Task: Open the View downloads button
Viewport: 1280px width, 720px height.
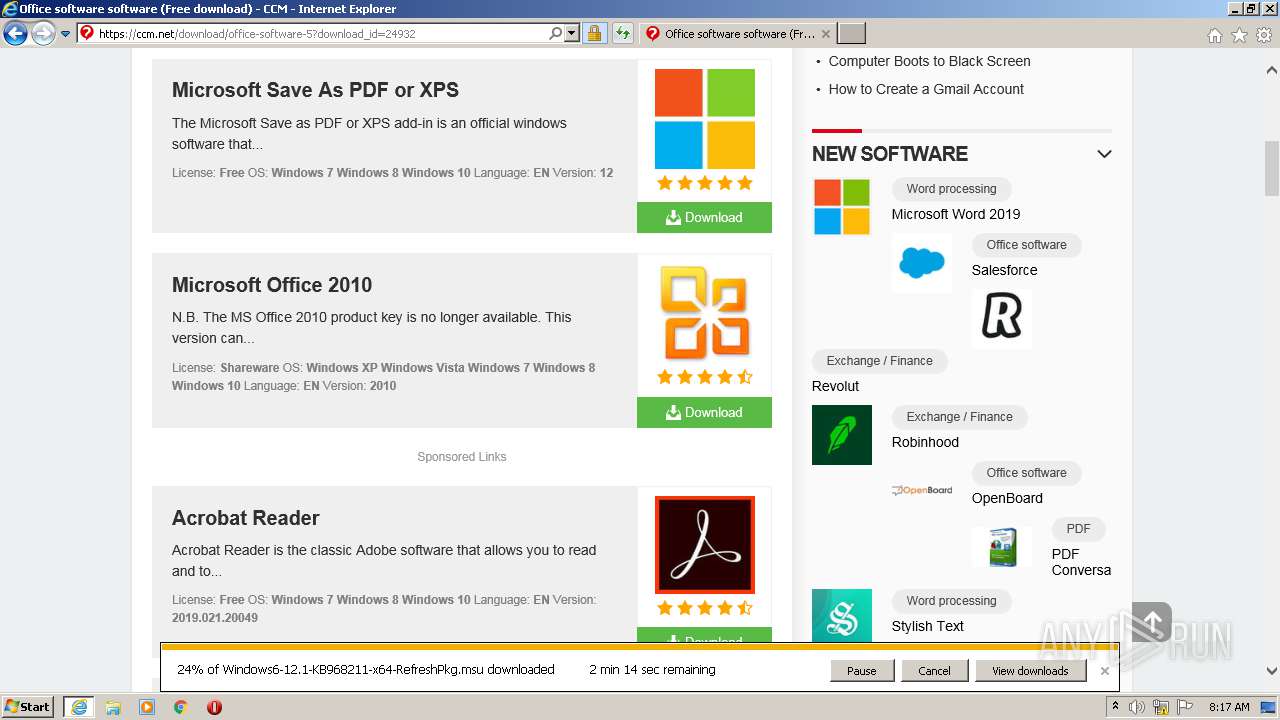Action: (x=1030, y=671)
